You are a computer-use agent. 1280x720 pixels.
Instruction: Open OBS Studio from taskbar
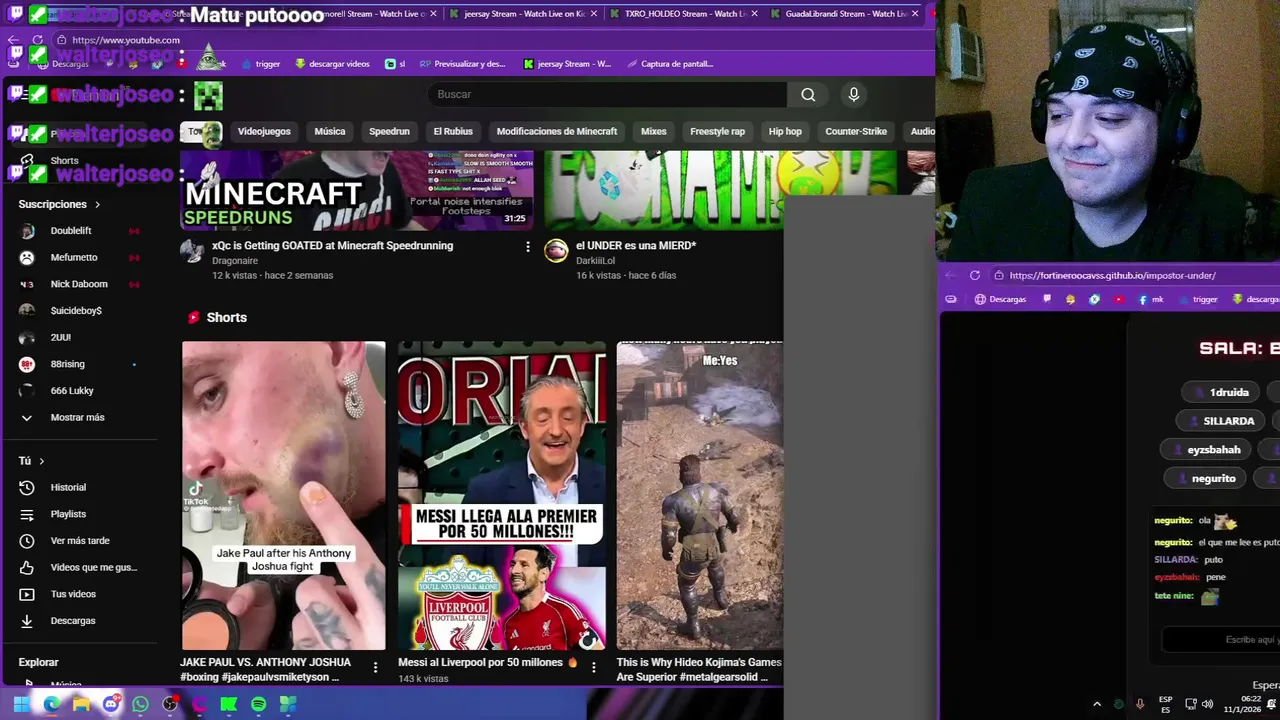point(170,704)
